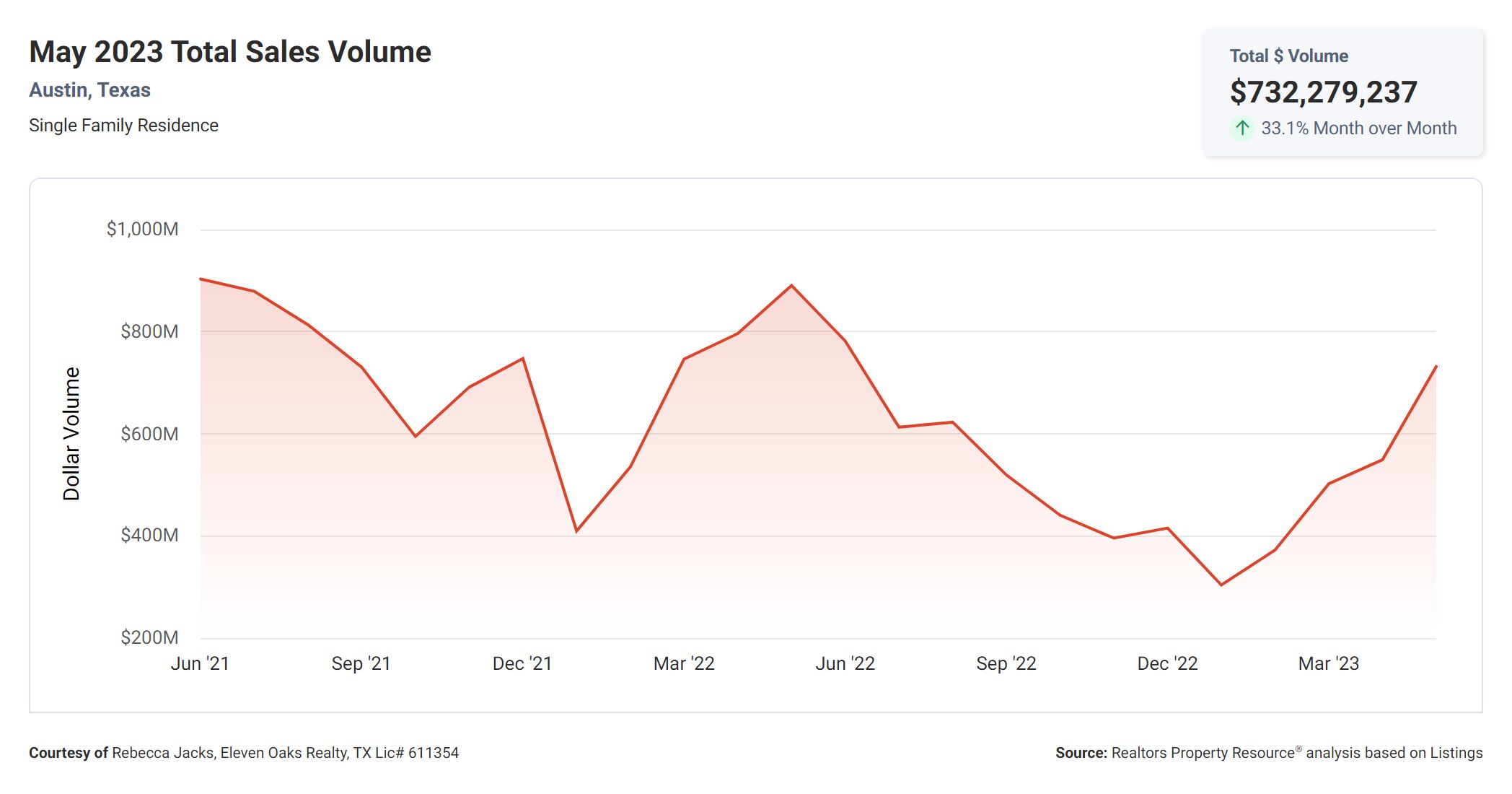This screenshot has width=1512, height=794.
Task: Select the Dec '21 x-axis label
Action: point(522,663)
